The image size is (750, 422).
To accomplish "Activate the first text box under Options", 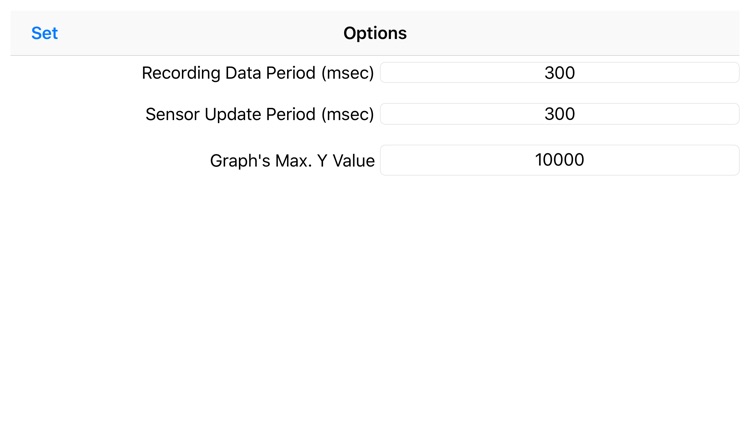I will (x=559, y=73).
